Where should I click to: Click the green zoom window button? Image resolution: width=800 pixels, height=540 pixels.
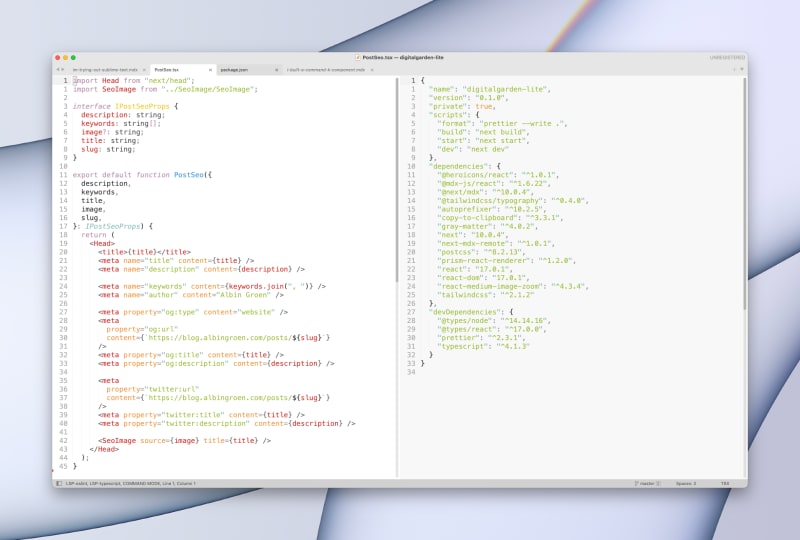click(x=73, y=58)
